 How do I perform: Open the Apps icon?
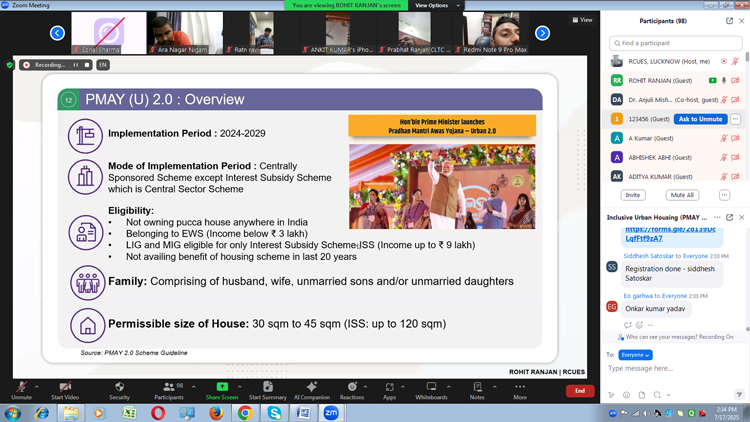click(389, 387)
